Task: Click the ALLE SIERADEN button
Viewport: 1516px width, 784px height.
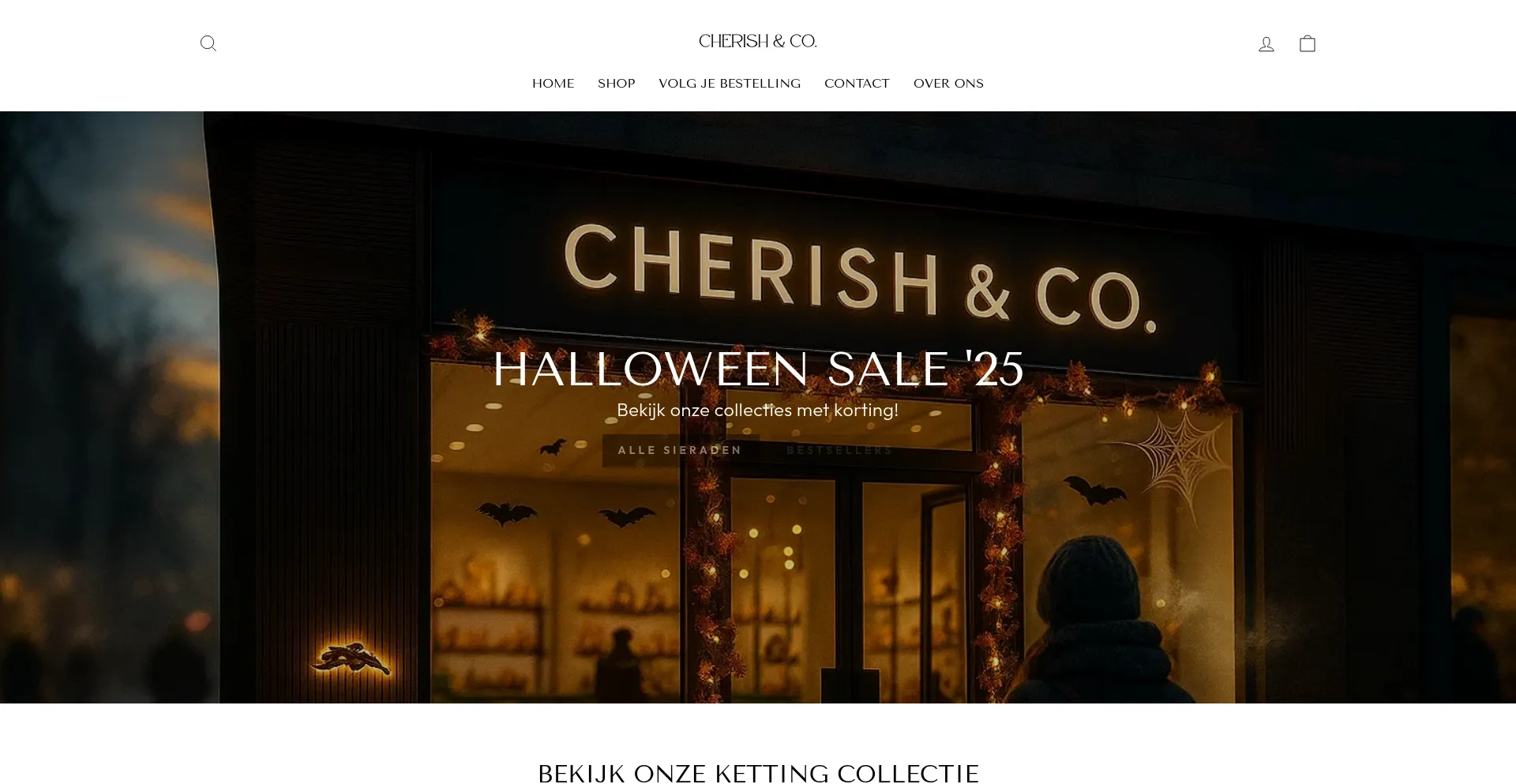Action: click(x=681, y=450)
